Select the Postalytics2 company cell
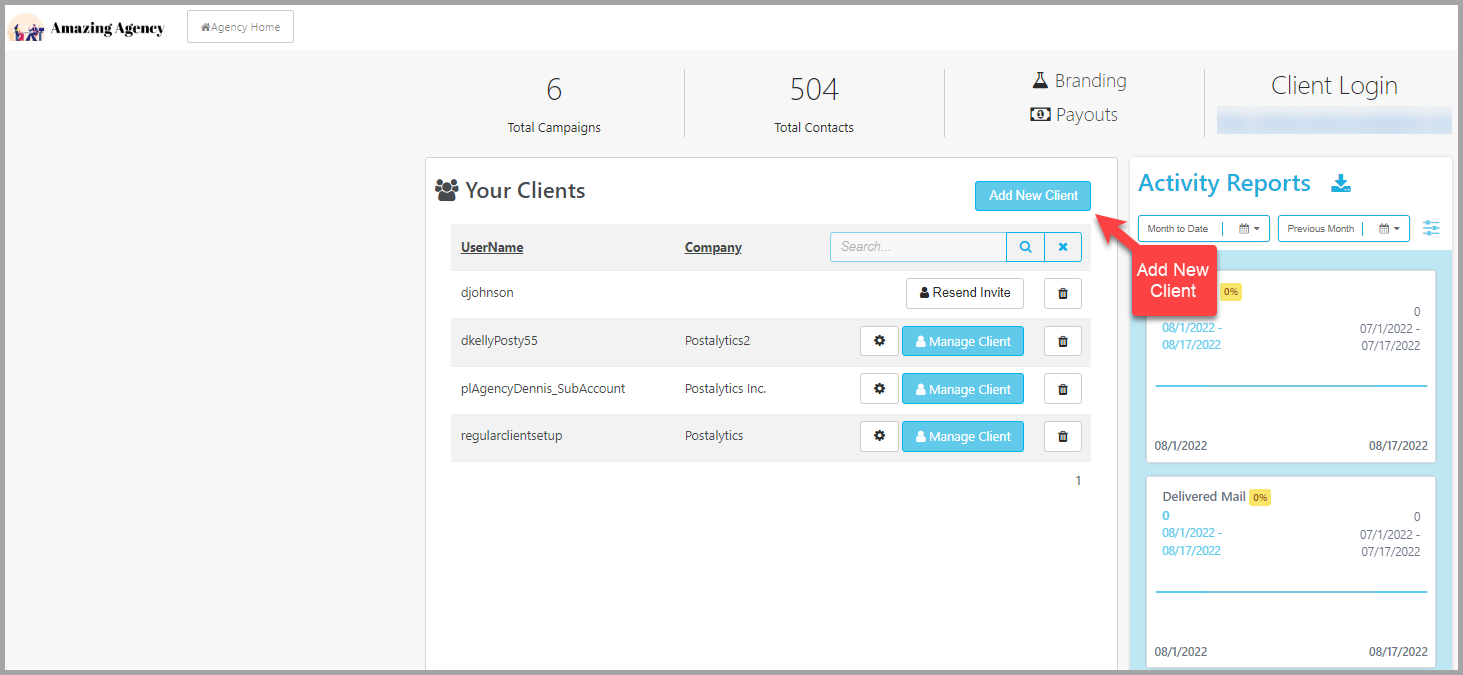This screenshot has height=675, width=1463. point(717,341)
